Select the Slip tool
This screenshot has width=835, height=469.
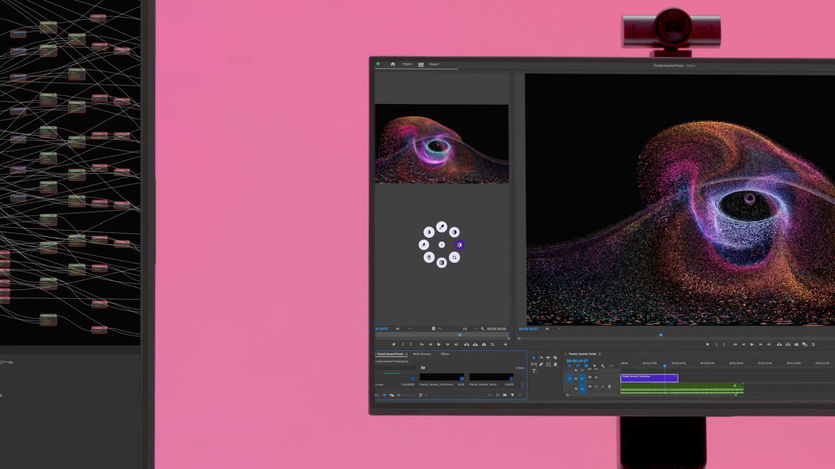(x=534, y=364)
